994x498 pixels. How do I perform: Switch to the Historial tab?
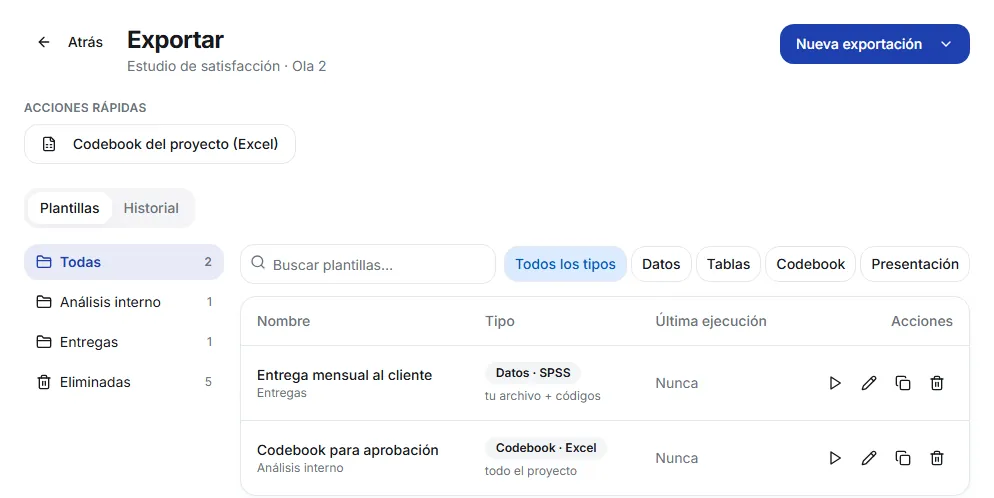[x=151, y=208]
